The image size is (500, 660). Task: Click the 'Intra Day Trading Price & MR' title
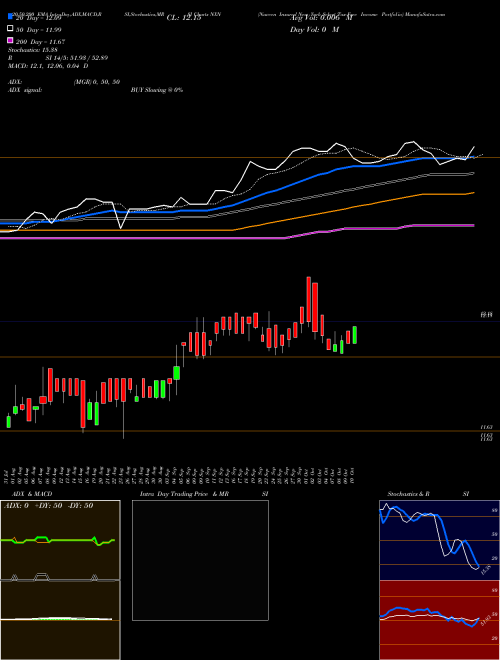coord(184,494)
